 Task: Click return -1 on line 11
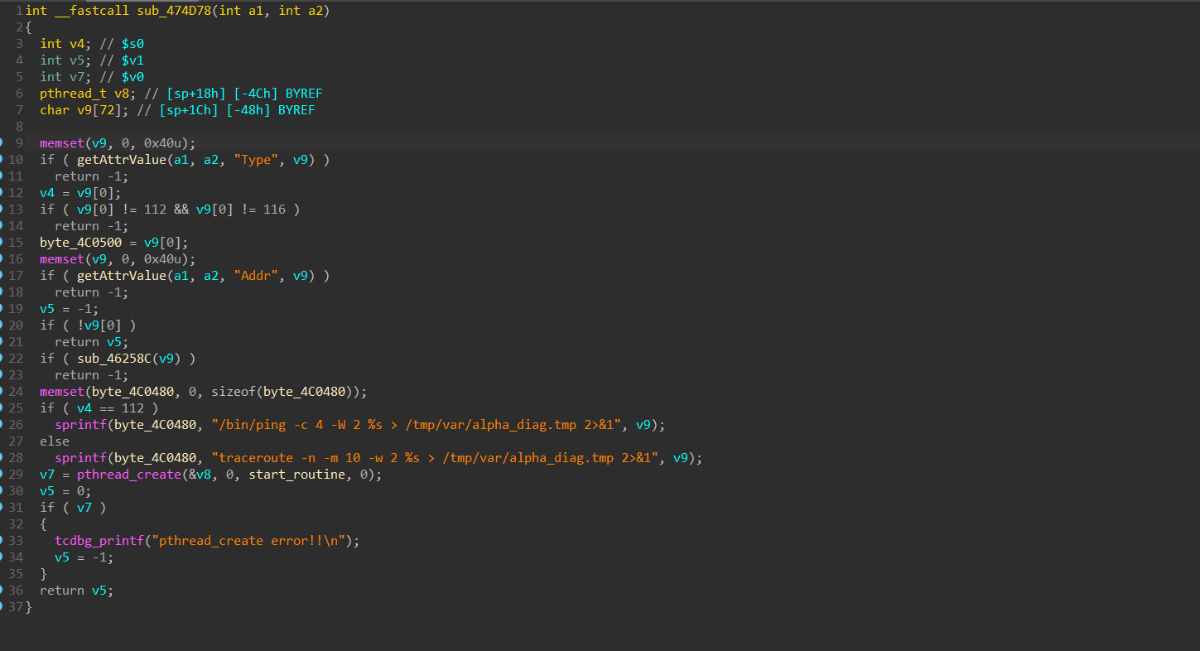(x=92, y=176)
